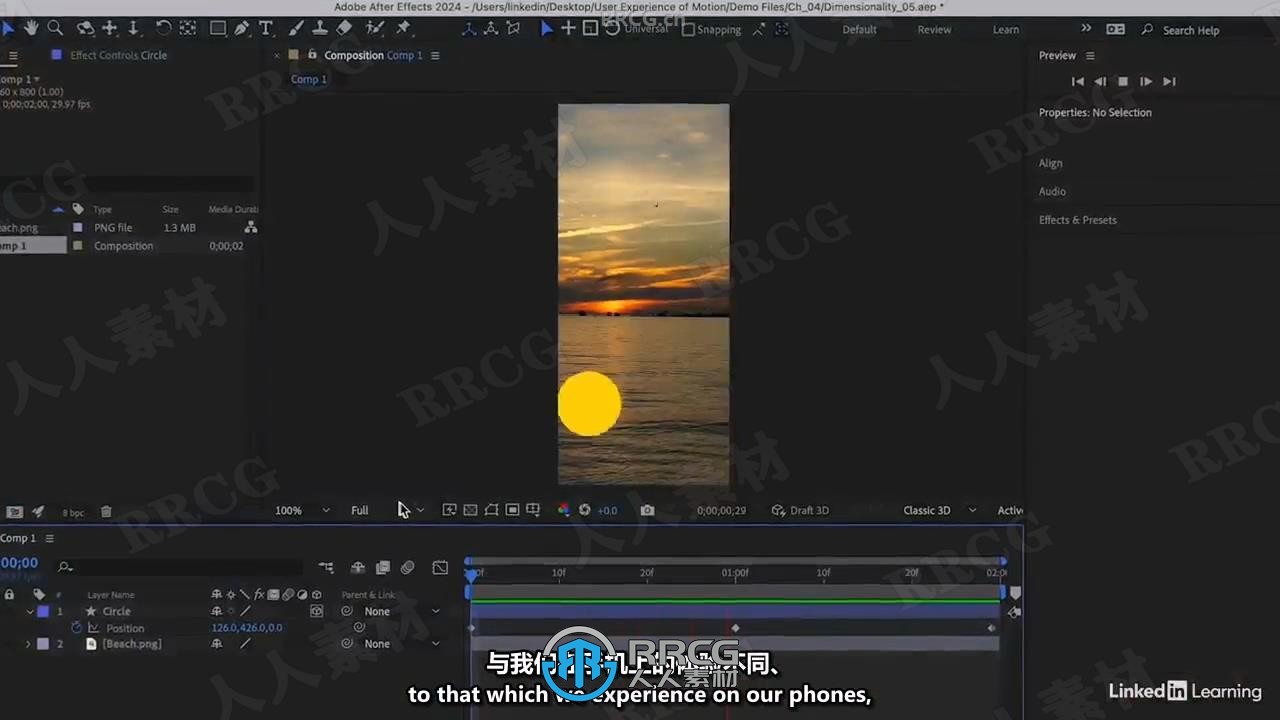The height and width of the screenshot is (720, 1280).
Task: Click the Position graph icon
Action: click(94, 628)
